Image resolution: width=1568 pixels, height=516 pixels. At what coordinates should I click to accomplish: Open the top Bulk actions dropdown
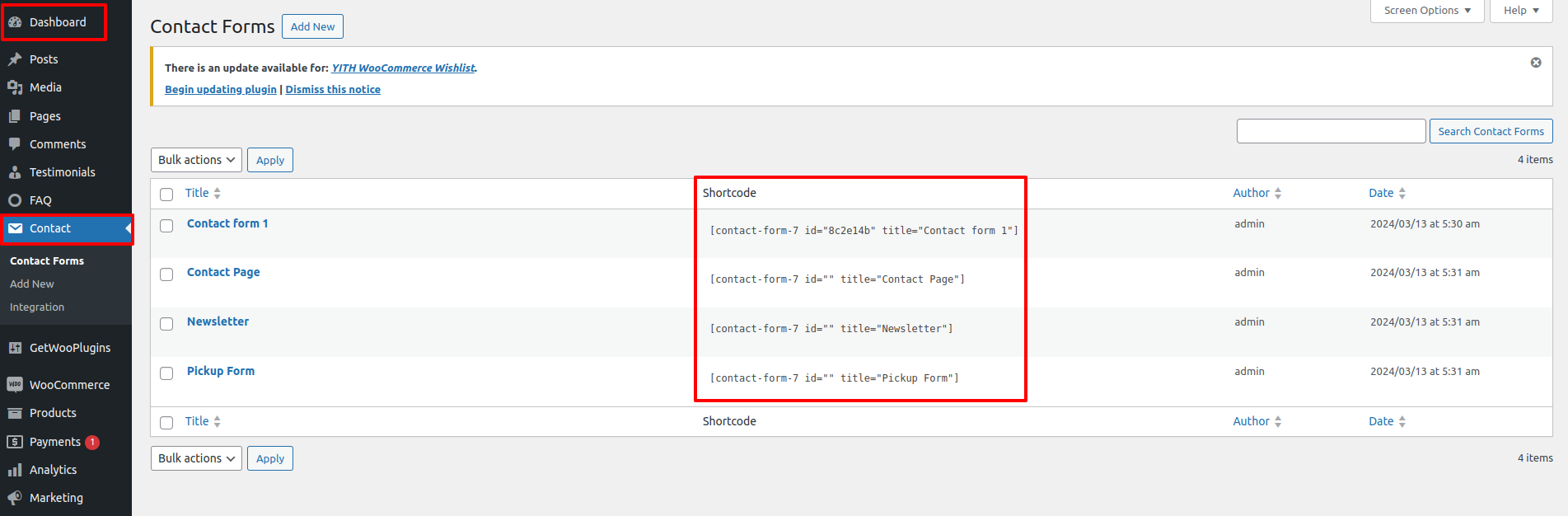196,160
